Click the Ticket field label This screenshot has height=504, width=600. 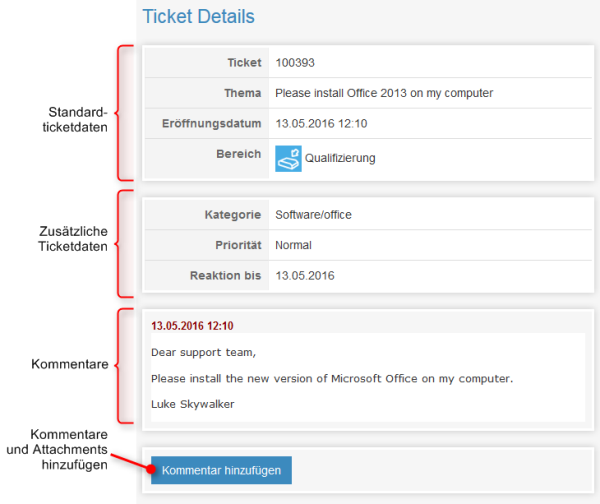tap(243, 63)
